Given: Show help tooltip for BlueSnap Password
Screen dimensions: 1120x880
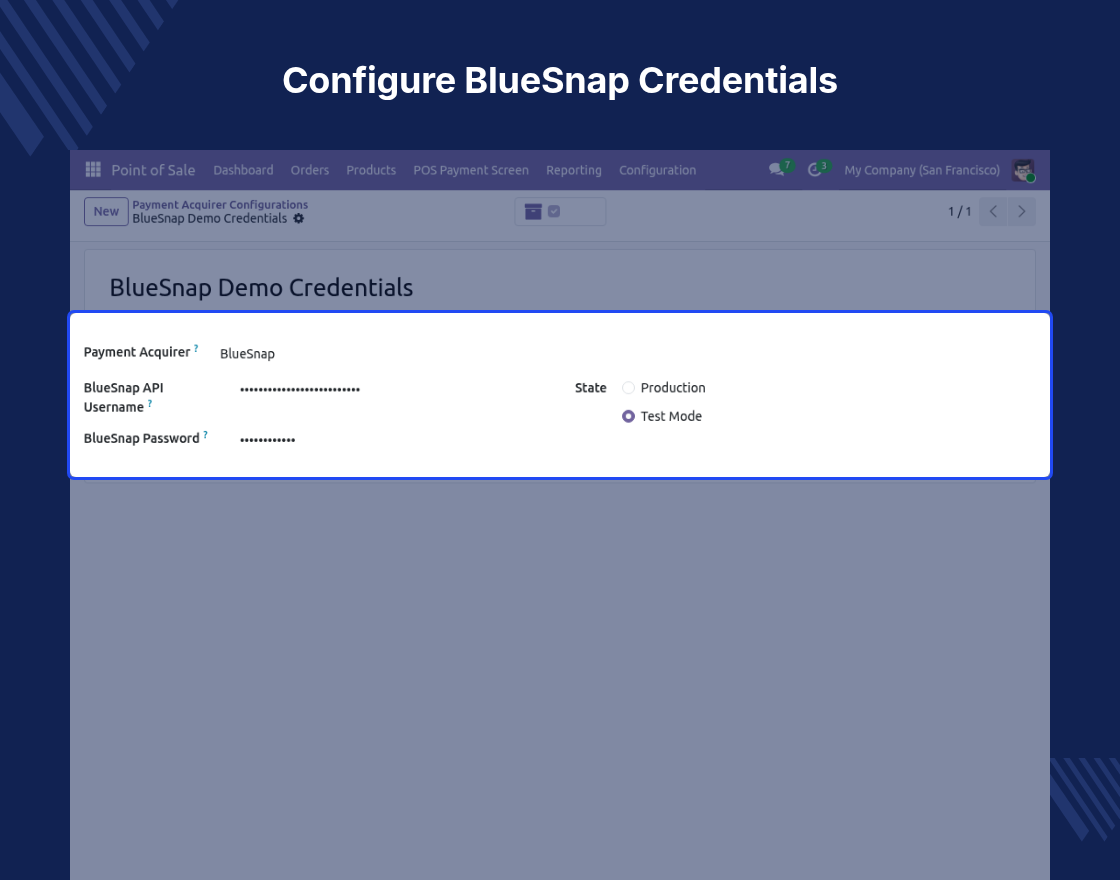Looking at the screenshot, I should [x=205, y=434].
